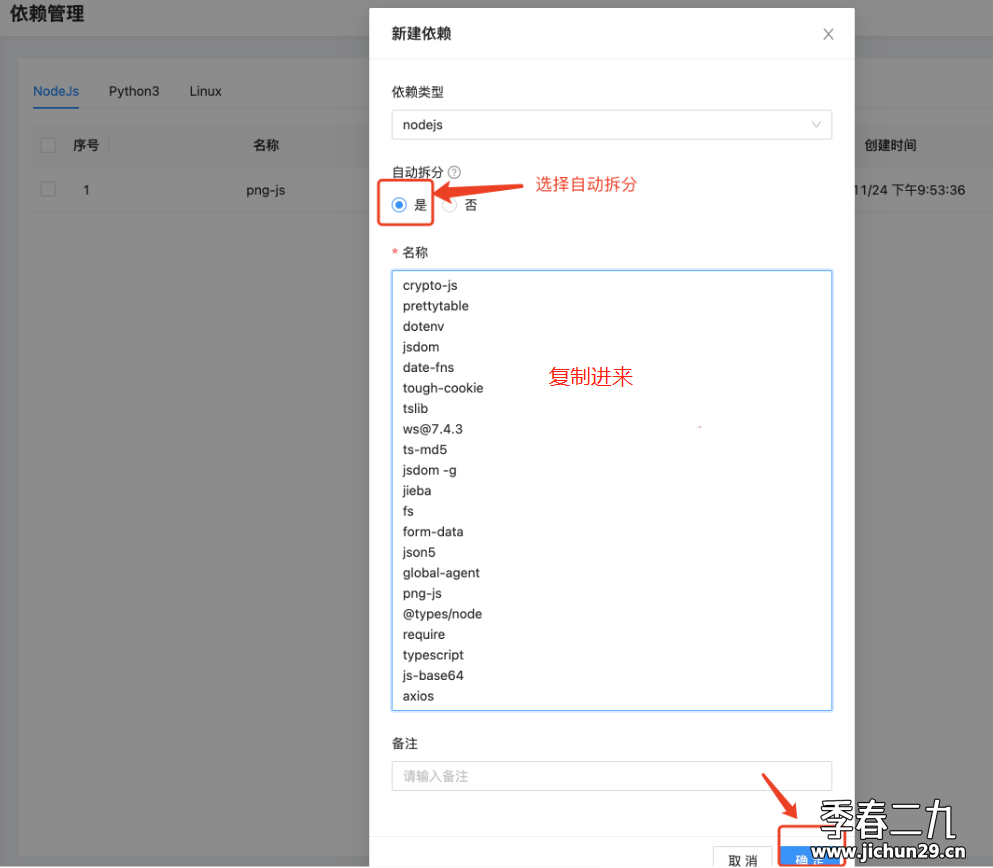
Task: Click the form-data line
Action: [433, 532]
